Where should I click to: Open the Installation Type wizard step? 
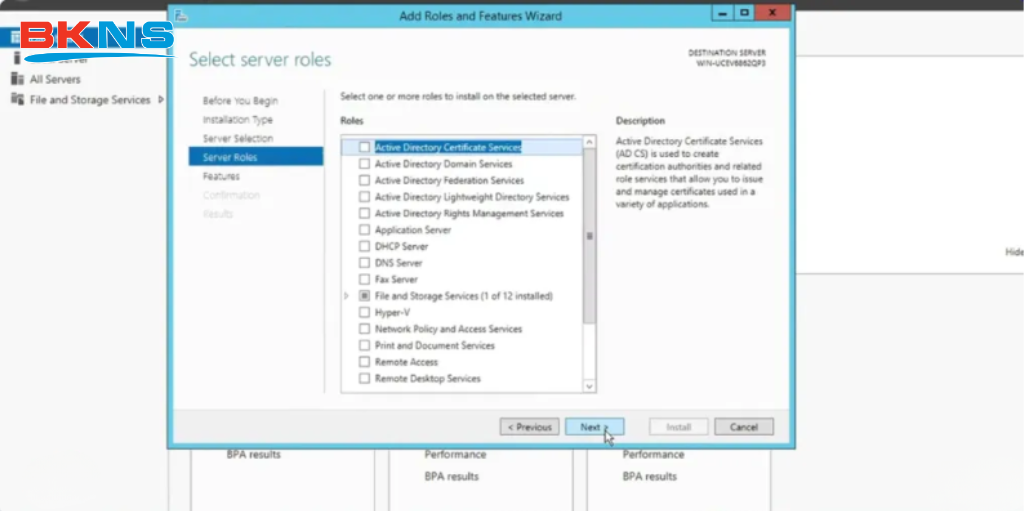(x=237, y=120)
